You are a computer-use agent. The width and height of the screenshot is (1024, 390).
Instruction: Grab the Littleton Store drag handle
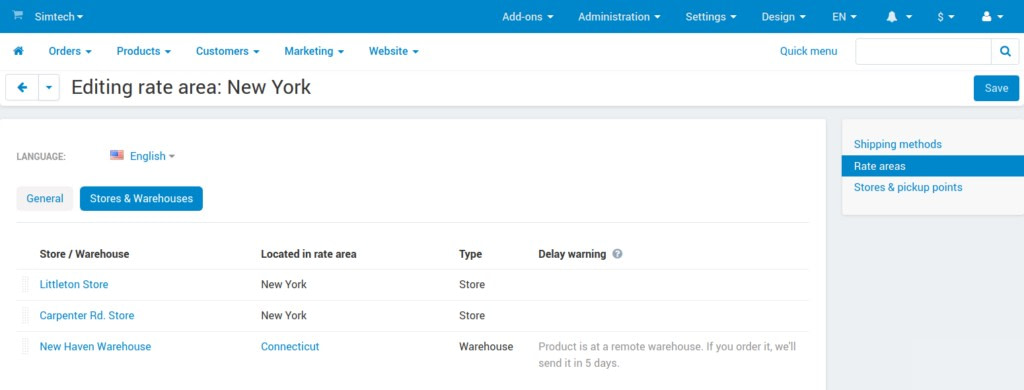25,285
